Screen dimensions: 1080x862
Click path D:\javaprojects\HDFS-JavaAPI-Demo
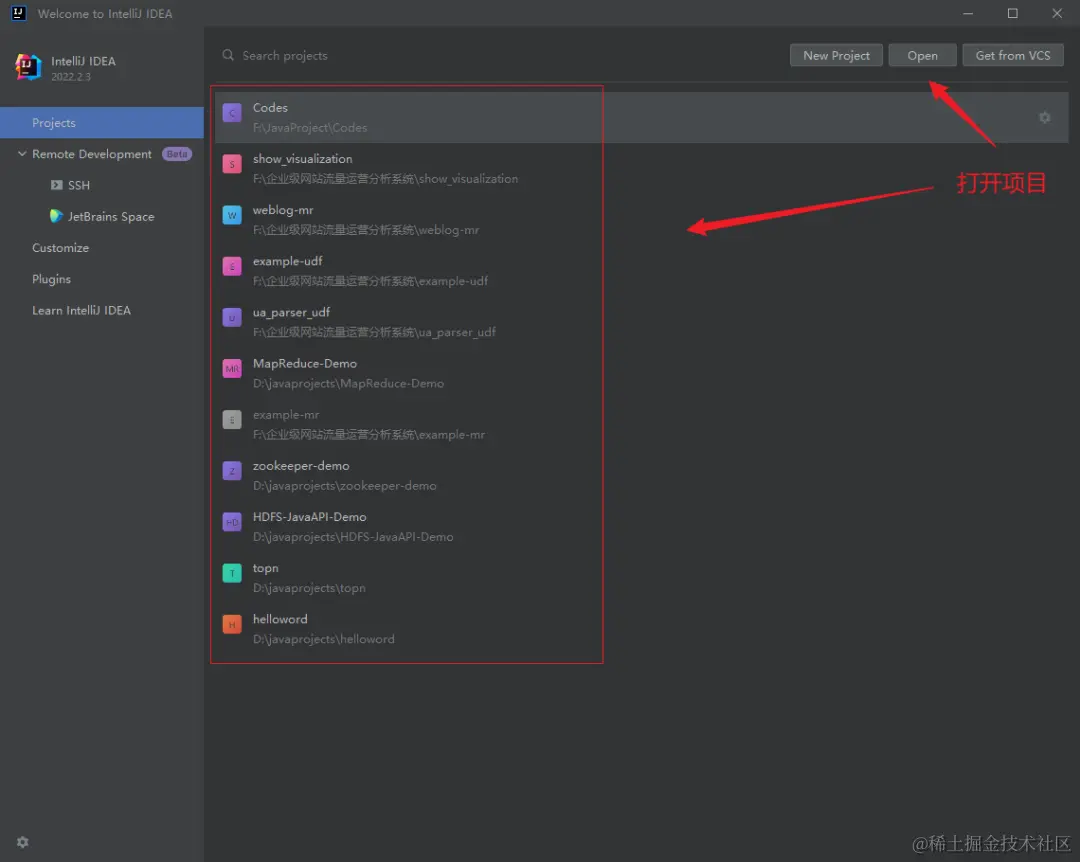point(353,537)
